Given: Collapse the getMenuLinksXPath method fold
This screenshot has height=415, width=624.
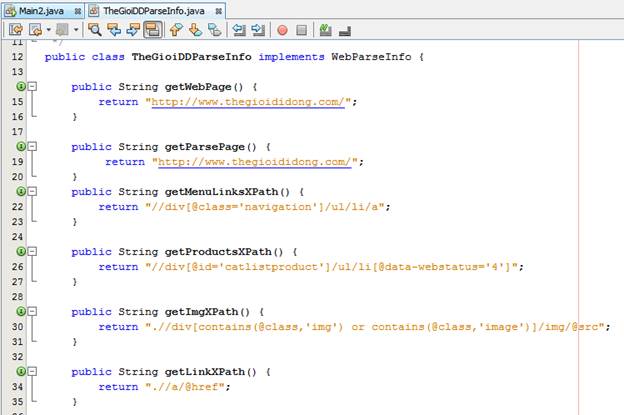Looking at the screenshot, I should tap(33, 191).
